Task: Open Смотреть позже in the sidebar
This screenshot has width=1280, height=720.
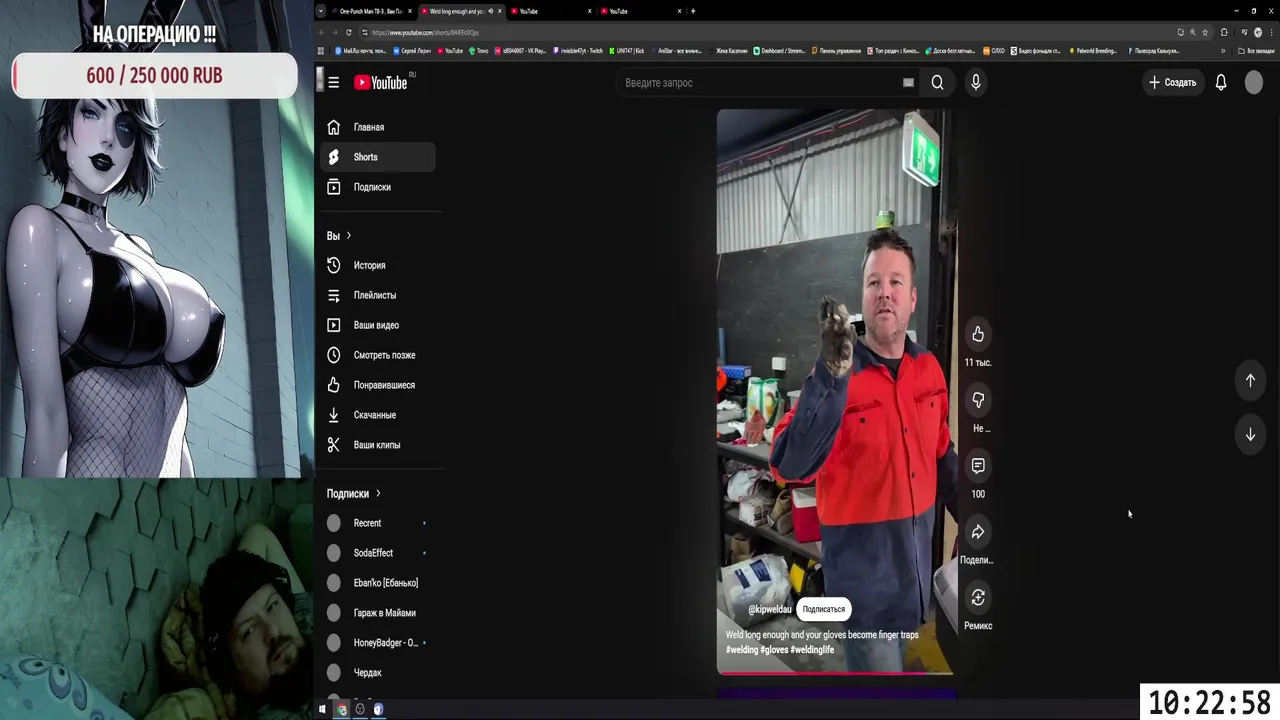Action: (x=378, y=355)
